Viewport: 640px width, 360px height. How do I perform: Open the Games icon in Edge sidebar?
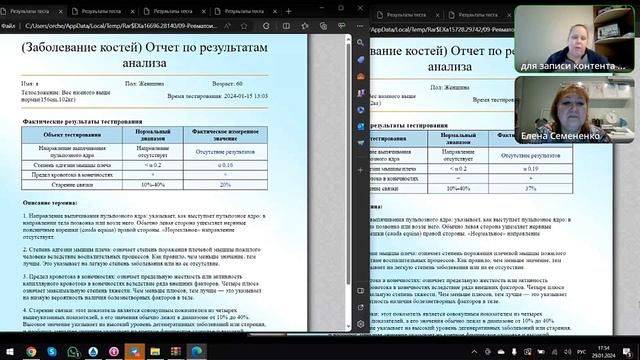(x=360, y=93)
